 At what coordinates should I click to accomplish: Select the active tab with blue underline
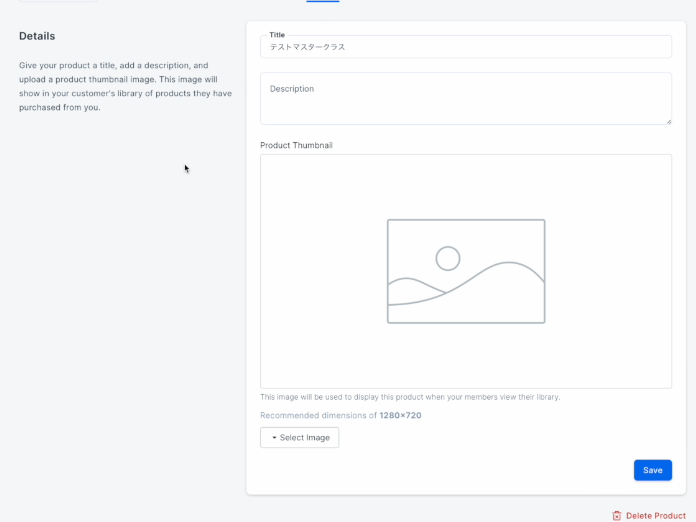323,1
